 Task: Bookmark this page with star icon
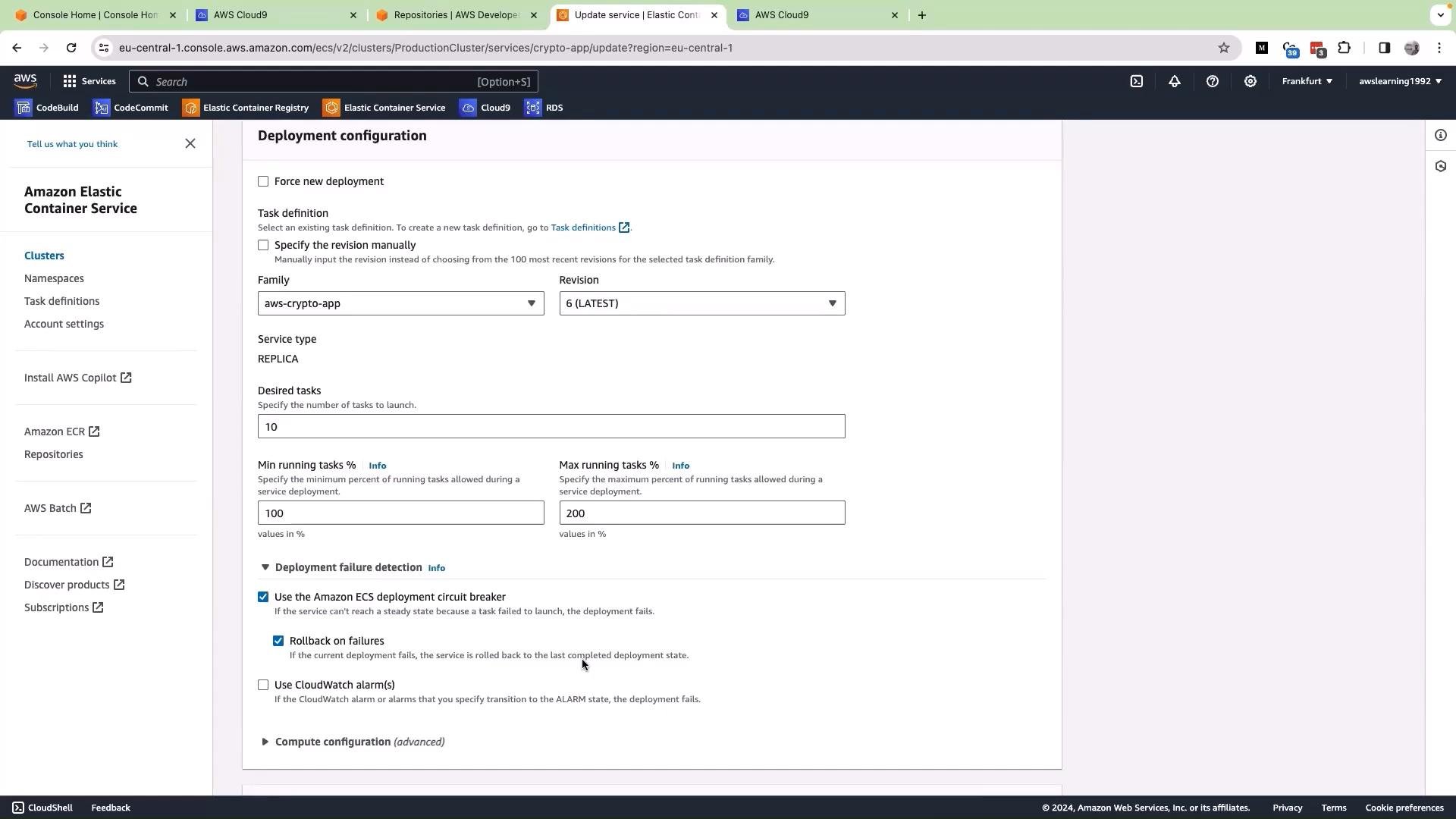pyautogui.click(x=1223, y=48)
